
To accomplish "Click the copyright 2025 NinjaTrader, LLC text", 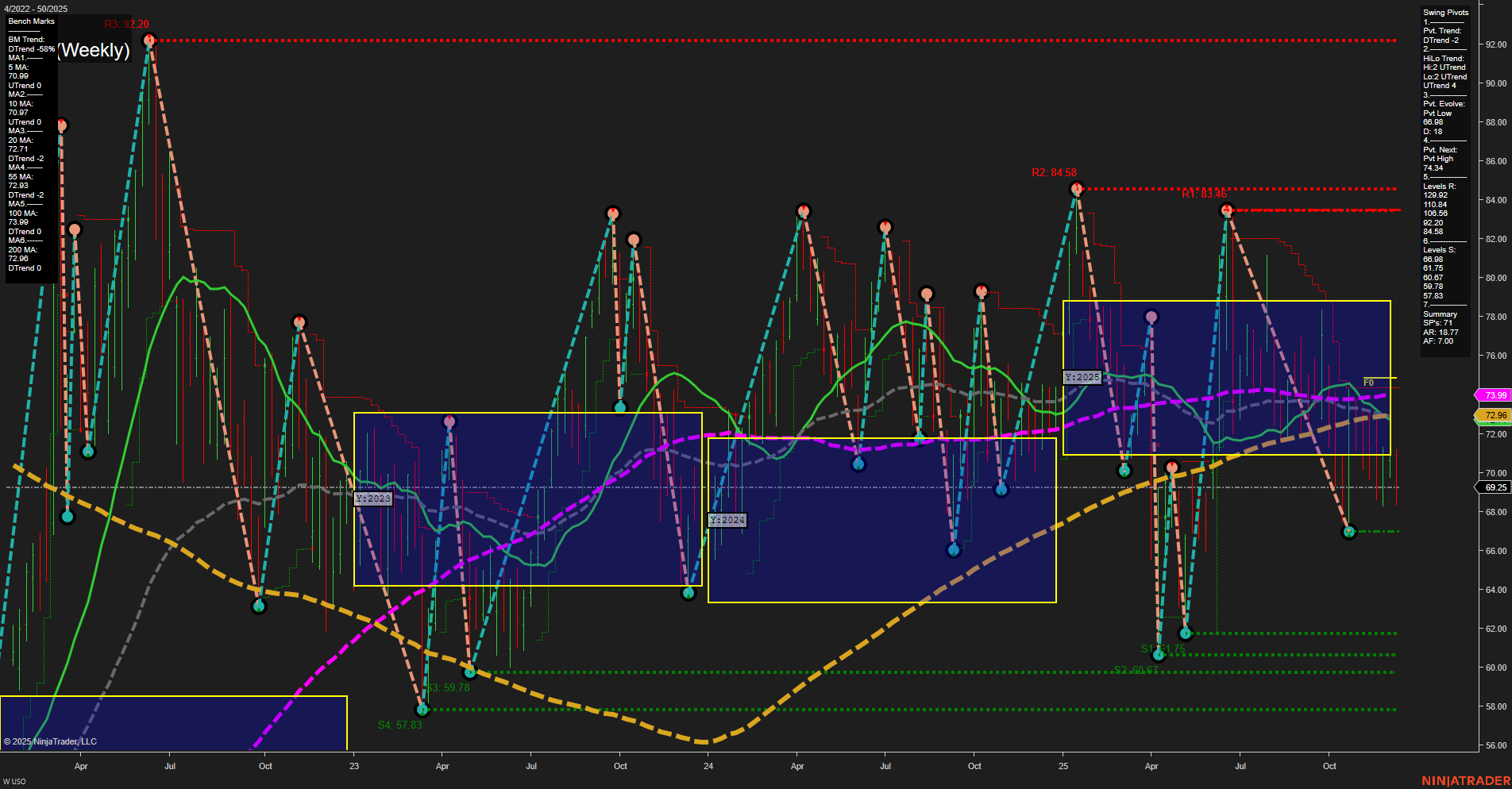I will tap(49, 741).
